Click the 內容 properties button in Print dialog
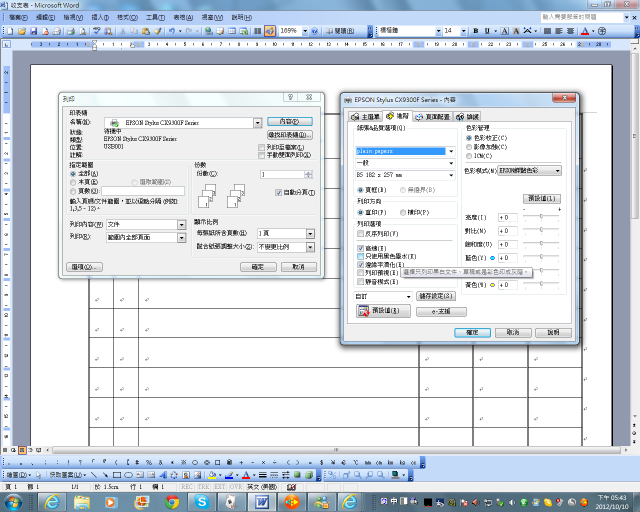Viewport: 640px width, 512px height. click(x=290, y=122)
